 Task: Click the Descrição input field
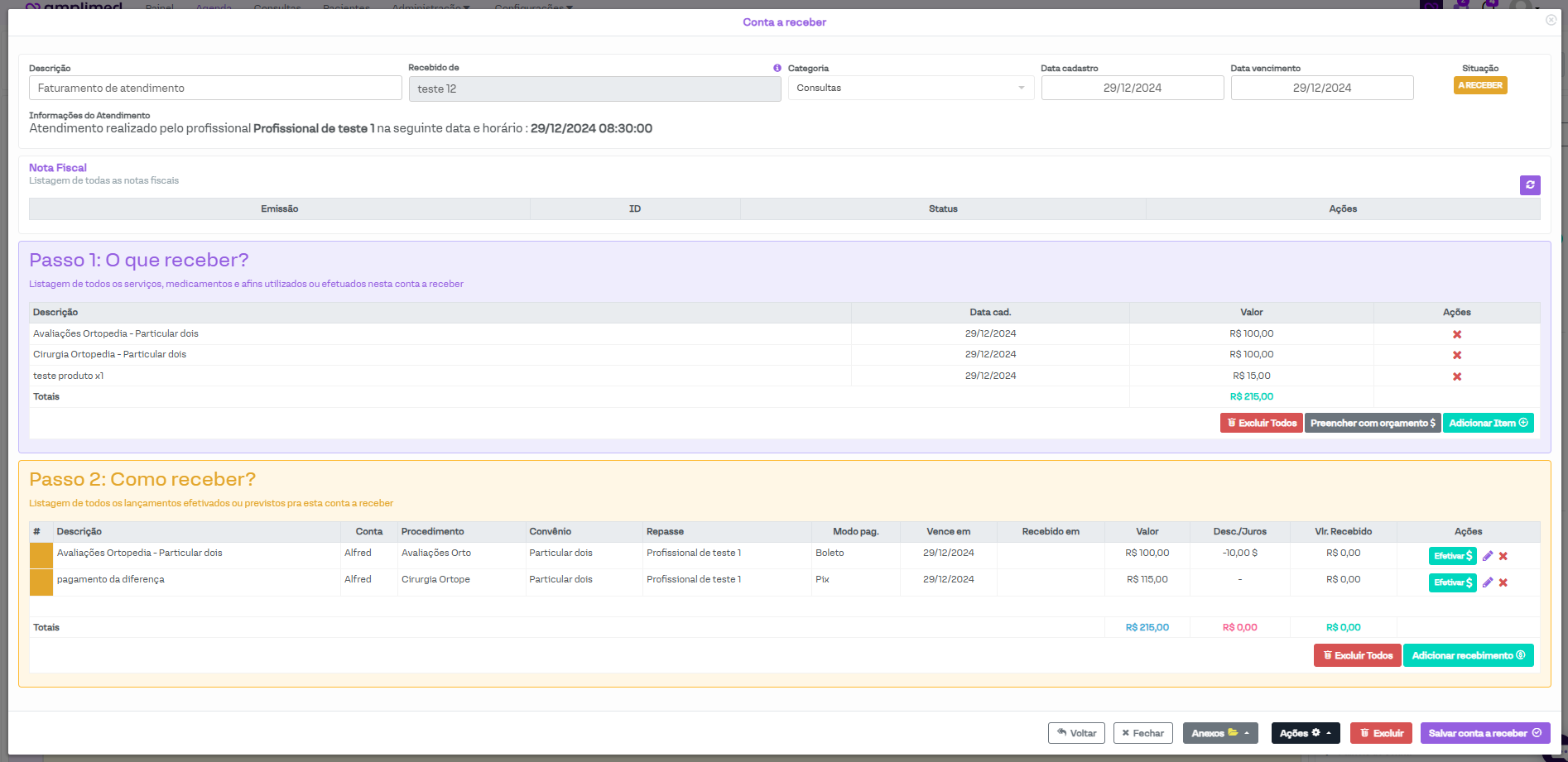click(215, 88)
